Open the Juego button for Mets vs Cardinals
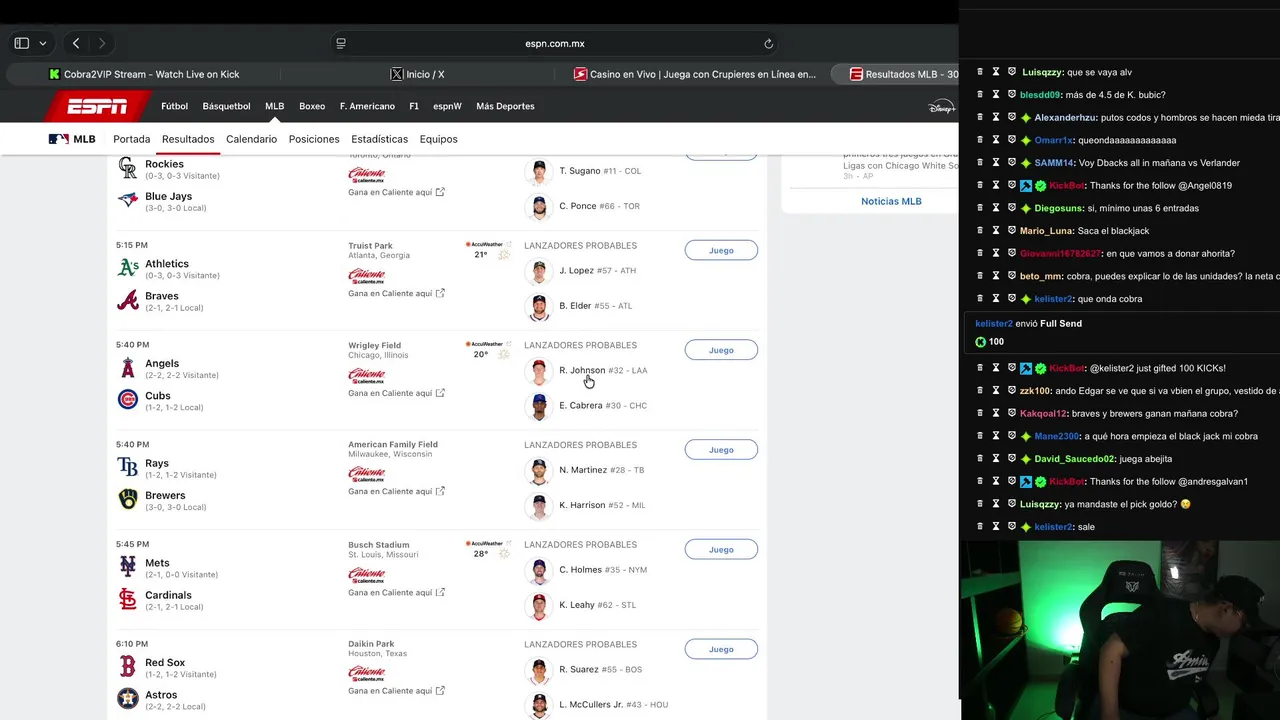The height and width of the screenshot is (720, 1280). (x=721, y=549)
